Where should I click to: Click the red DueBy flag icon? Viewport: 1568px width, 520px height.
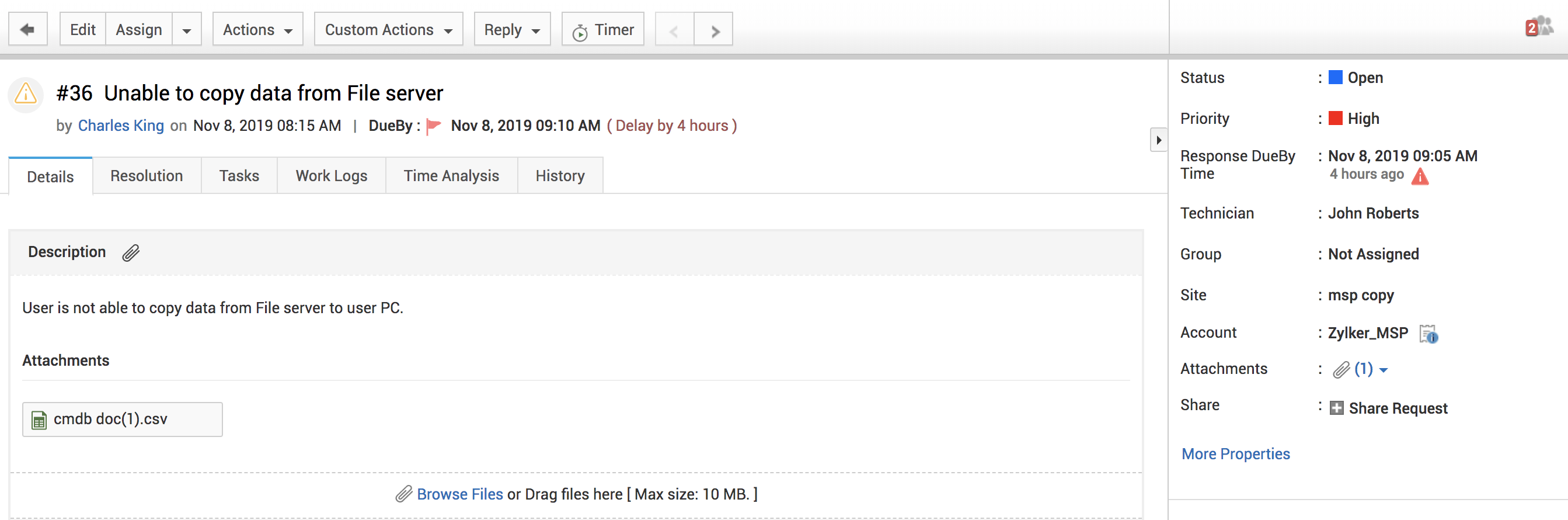pos(433,126)
